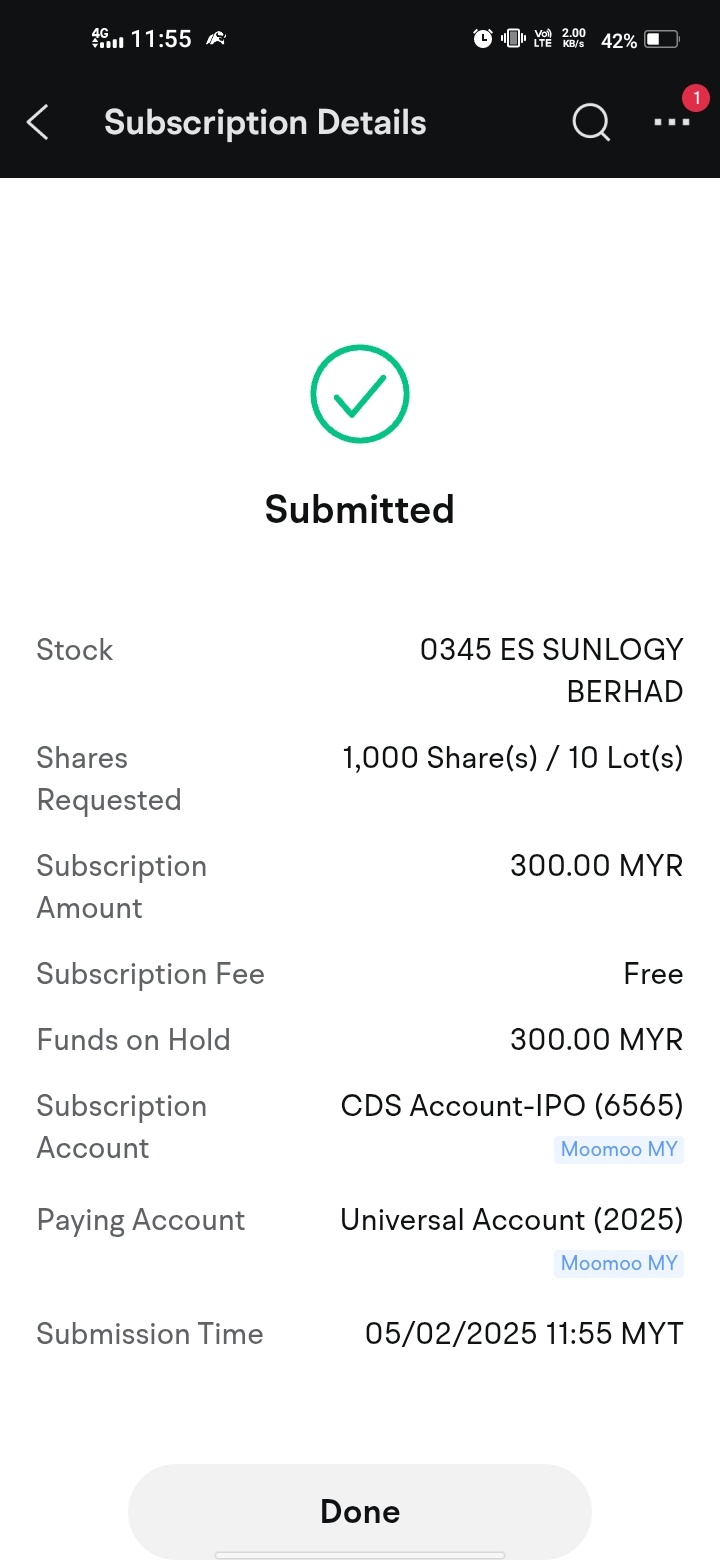The width and height of the screenshot is (720, 1560).
Task: Tap the alarm clock status icon
Action: [x=483, y=39]
